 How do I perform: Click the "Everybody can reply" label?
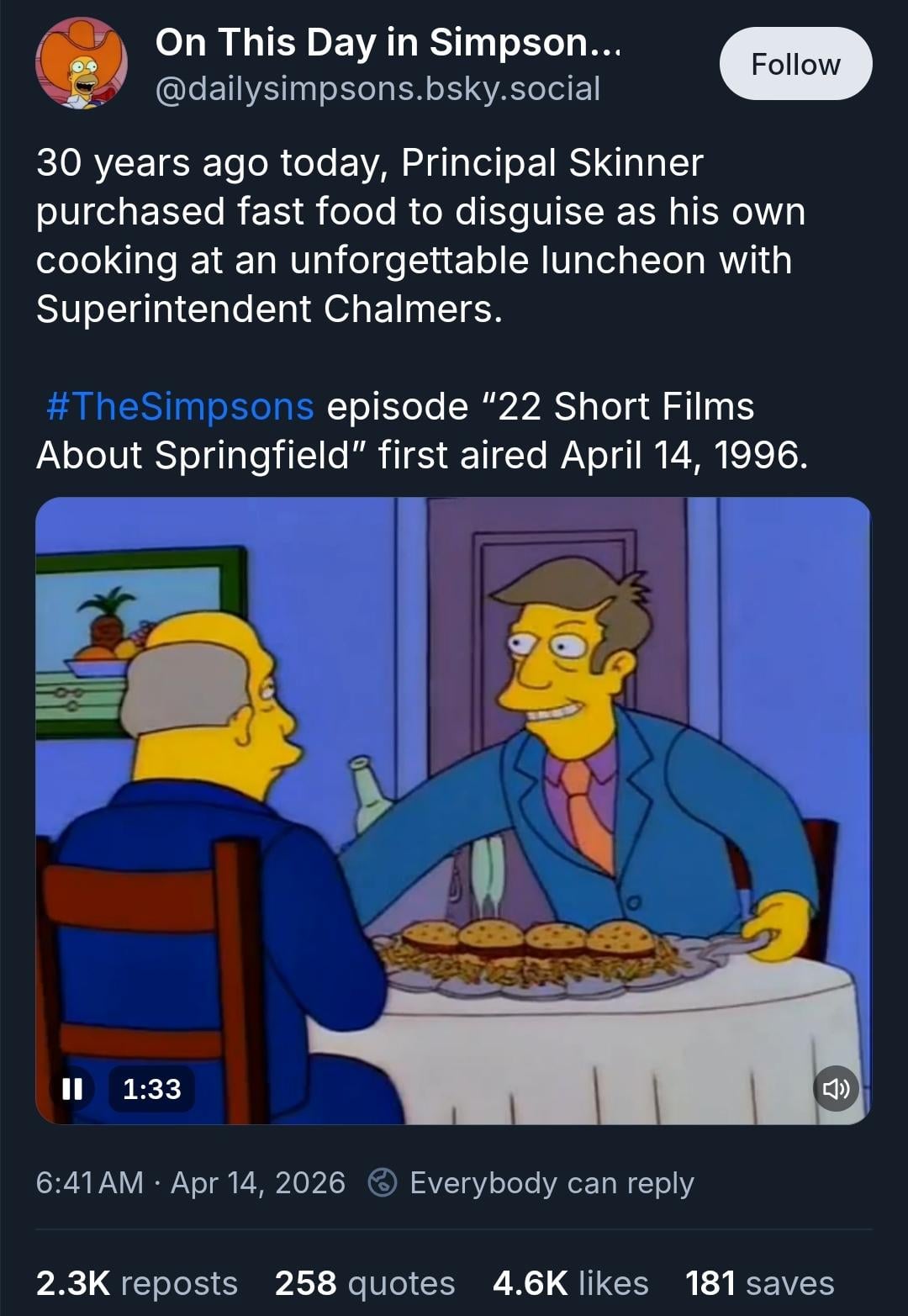coord(552,1182)
